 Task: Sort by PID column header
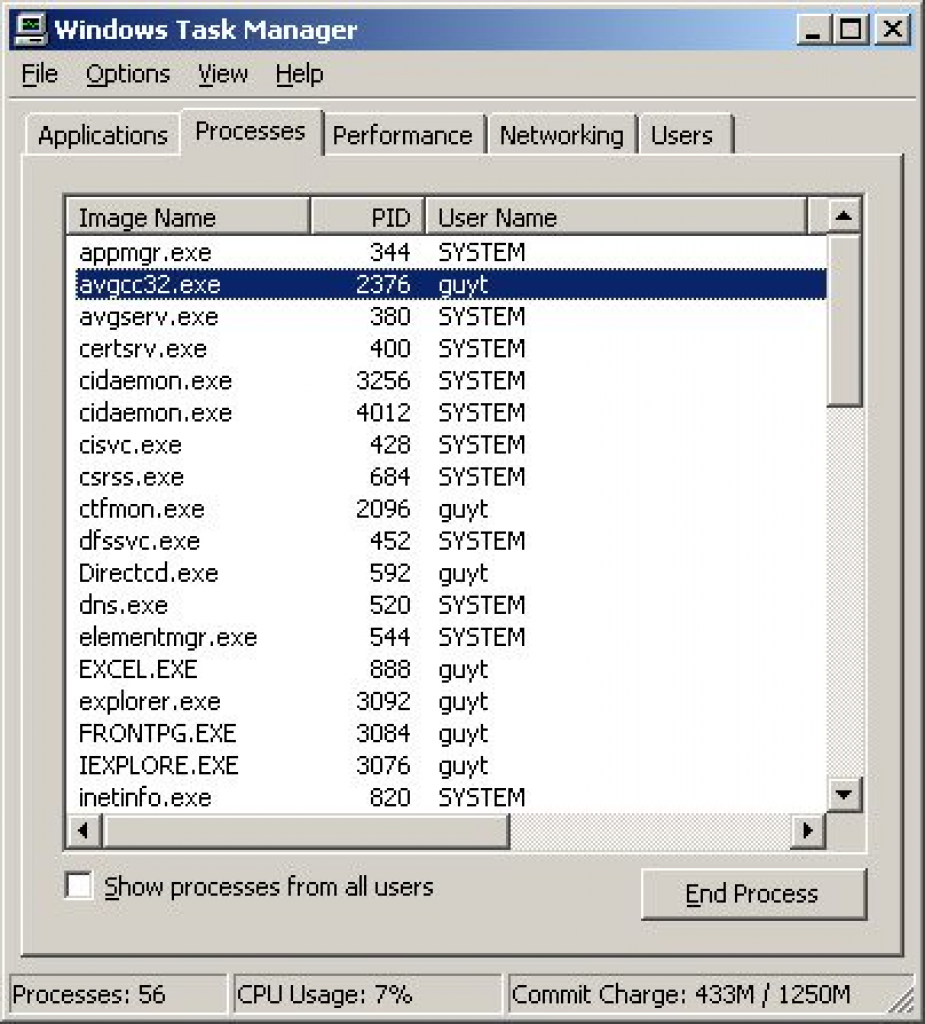tap(368, 216)
